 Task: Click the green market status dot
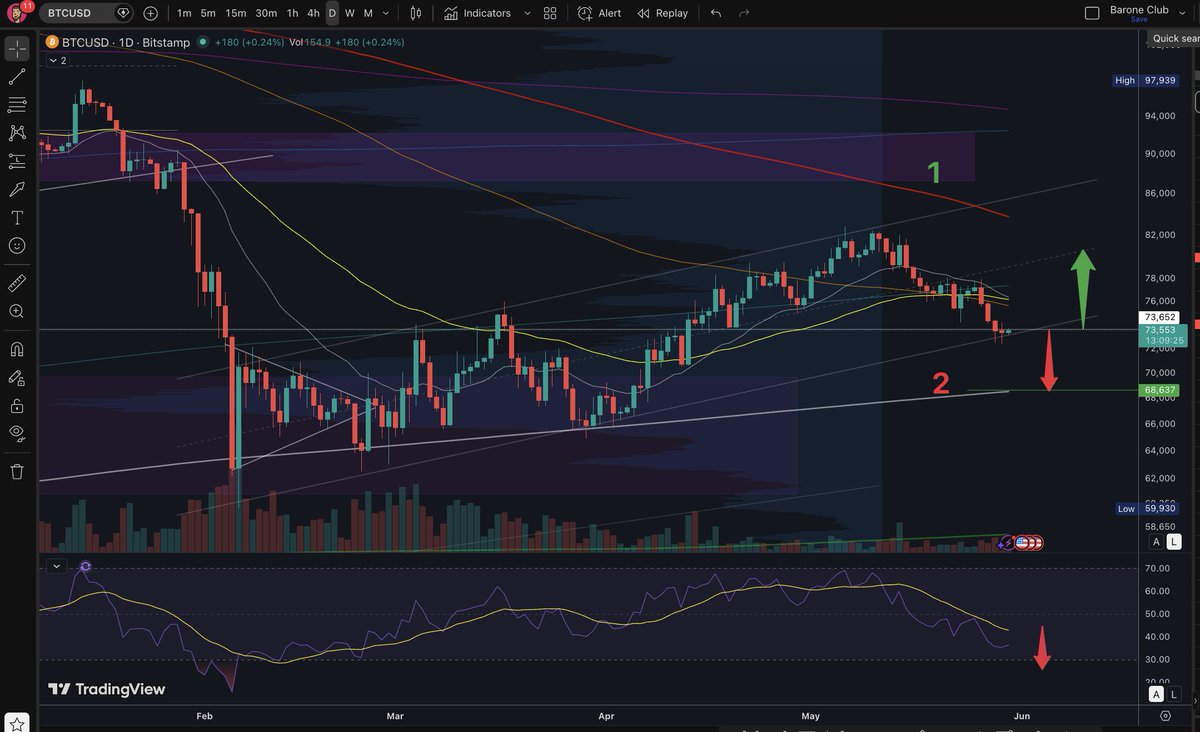click(x=202, y=42)
